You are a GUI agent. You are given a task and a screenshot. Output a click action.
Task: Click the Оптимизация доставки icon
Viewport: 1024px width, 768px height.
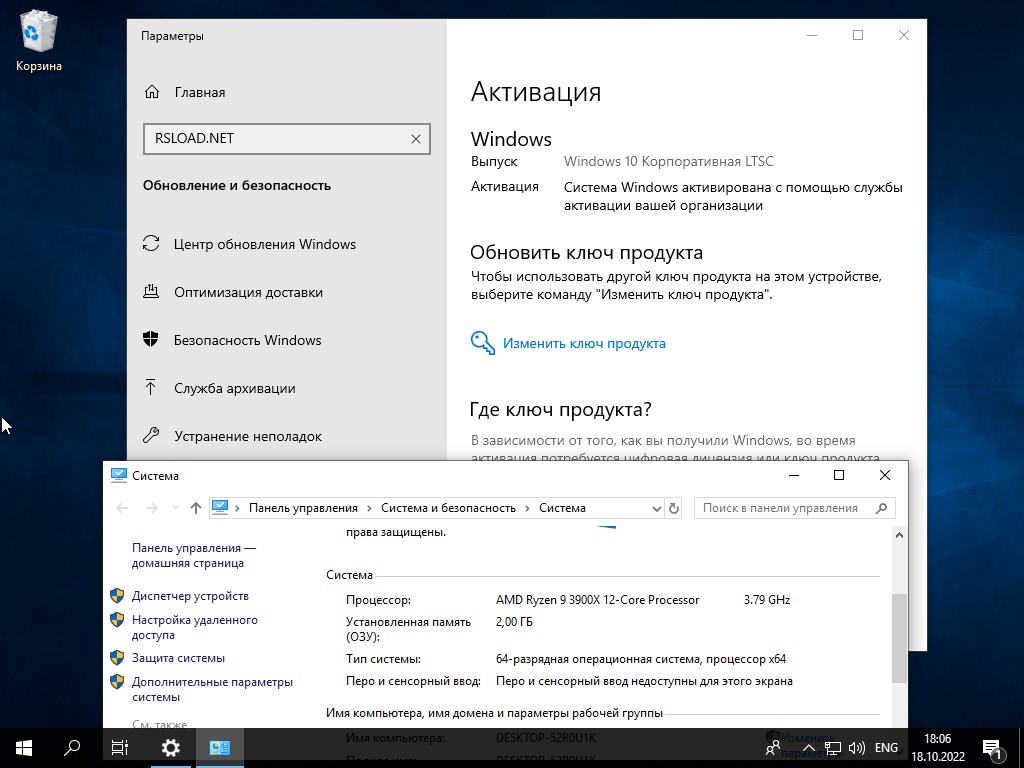click(x=151, y=291)
